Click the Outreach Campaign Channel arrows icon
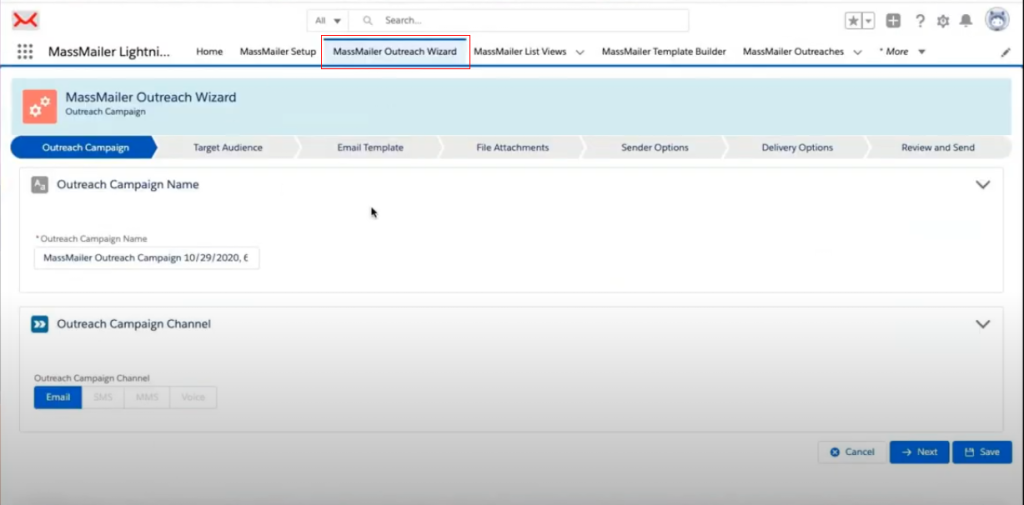Screen dimensions: 1024x505 [40, 324]
